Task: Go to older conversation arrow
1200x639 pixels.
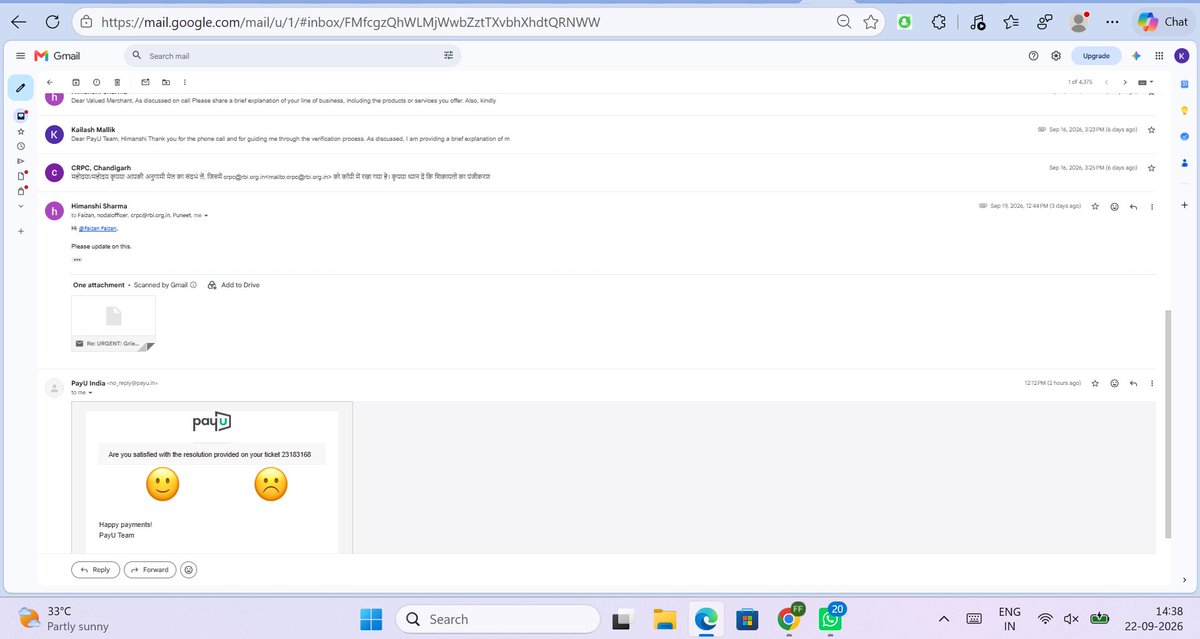Action: pyautogui.click(x=1125, y=81)
